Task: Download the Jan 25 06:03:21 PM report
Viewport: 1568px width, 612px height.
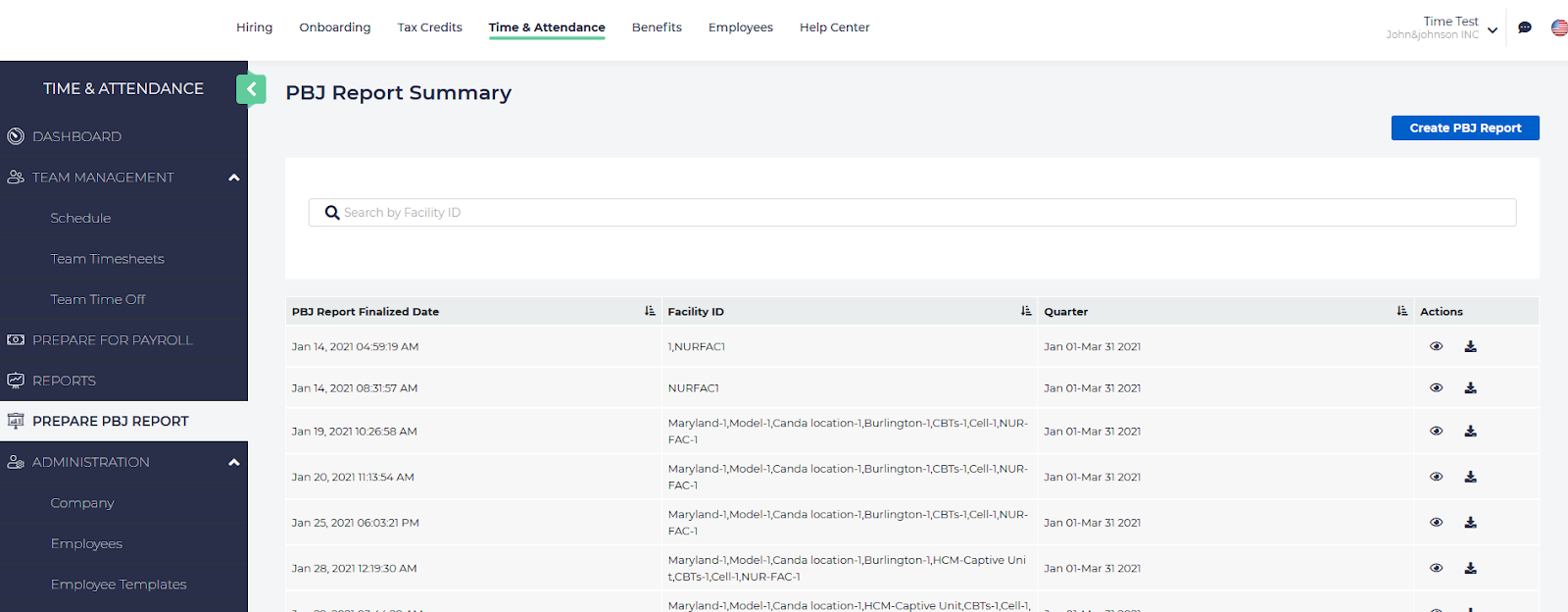Action: click(x=1470, y=523)
